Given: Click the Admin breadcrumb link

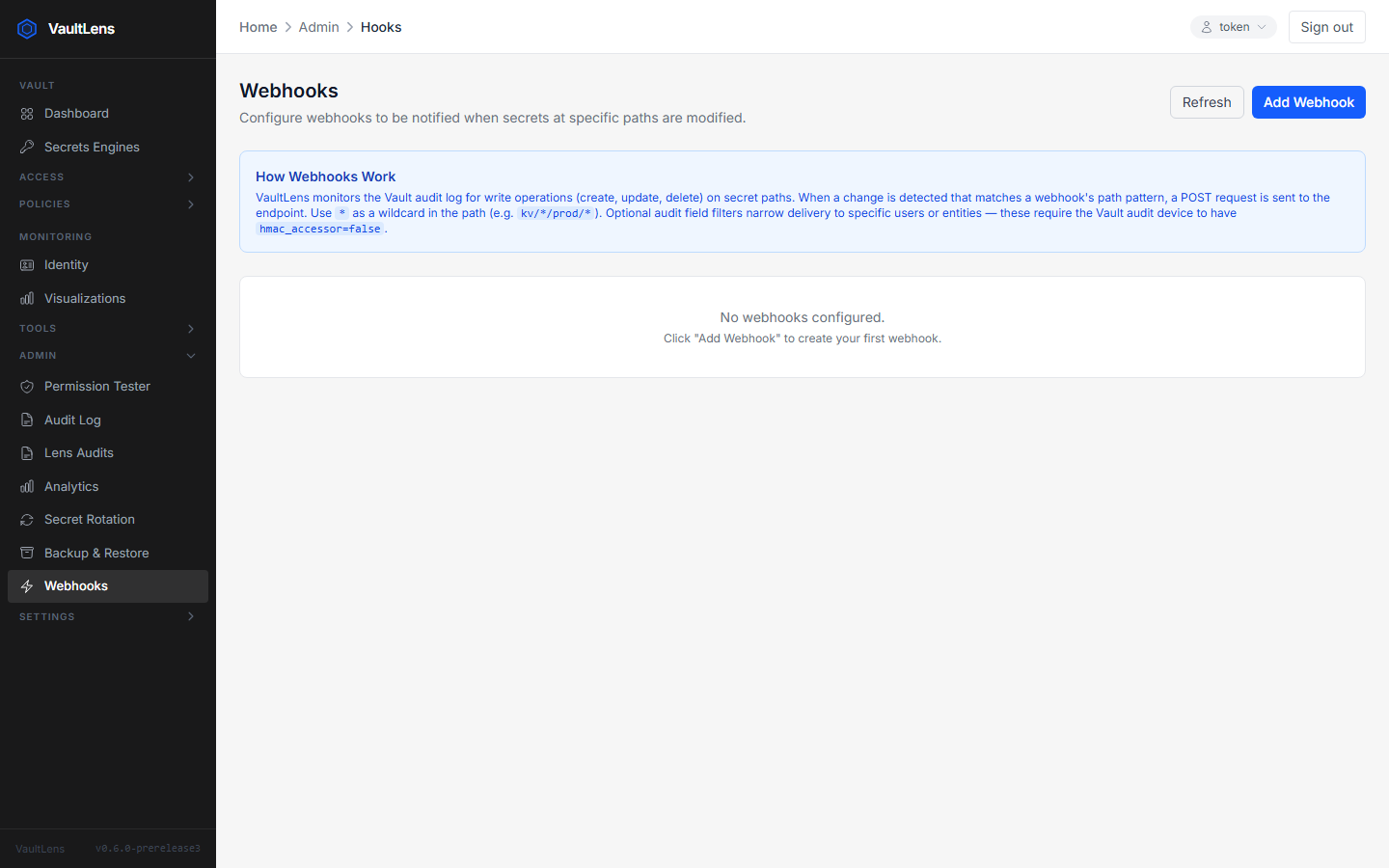Looking at the screenshot, I should point(319,27).
